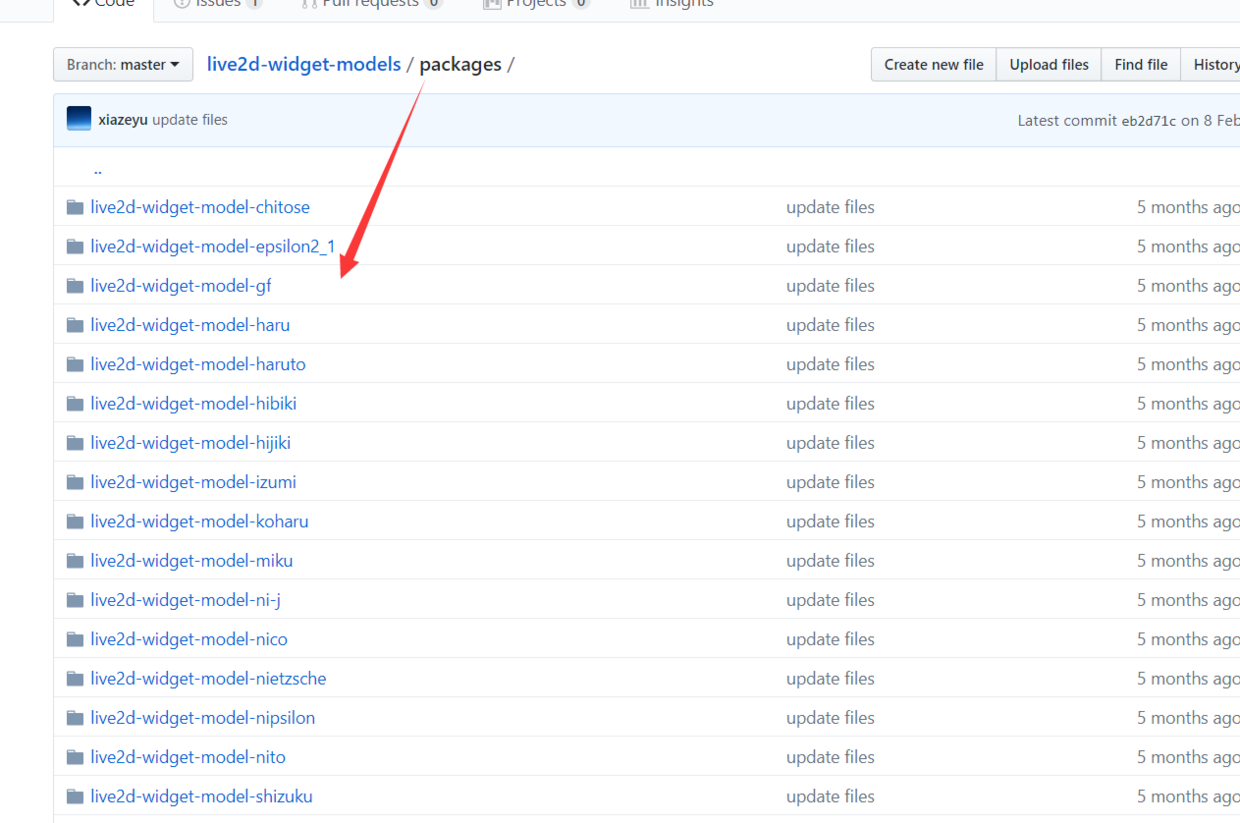Click the 'packages' breadcrumb text
The image size is (1240, 823).
pyautogui.click(x=460, y=65)
